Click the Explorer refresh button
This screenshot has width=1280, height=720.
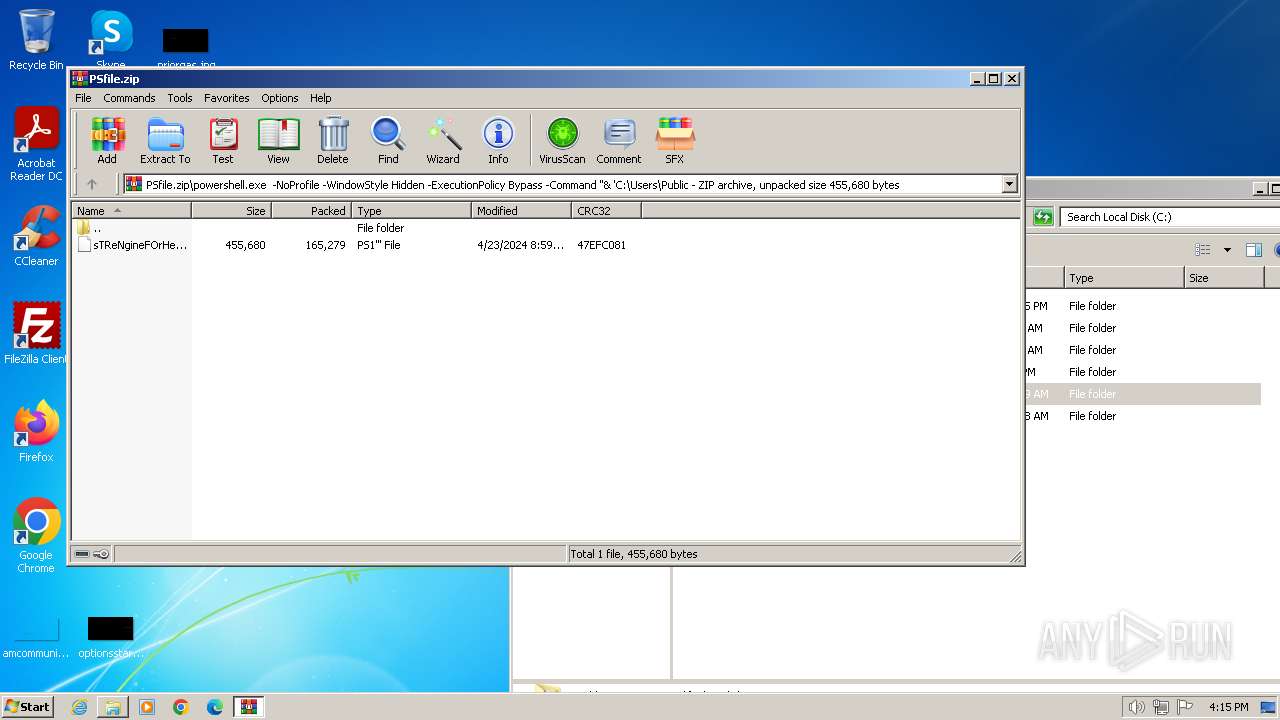click(1043, 217)
